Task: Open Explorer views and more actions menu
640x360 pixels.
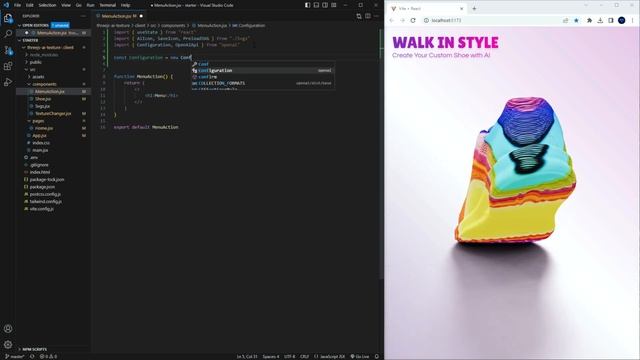Action: click(83, 16)
